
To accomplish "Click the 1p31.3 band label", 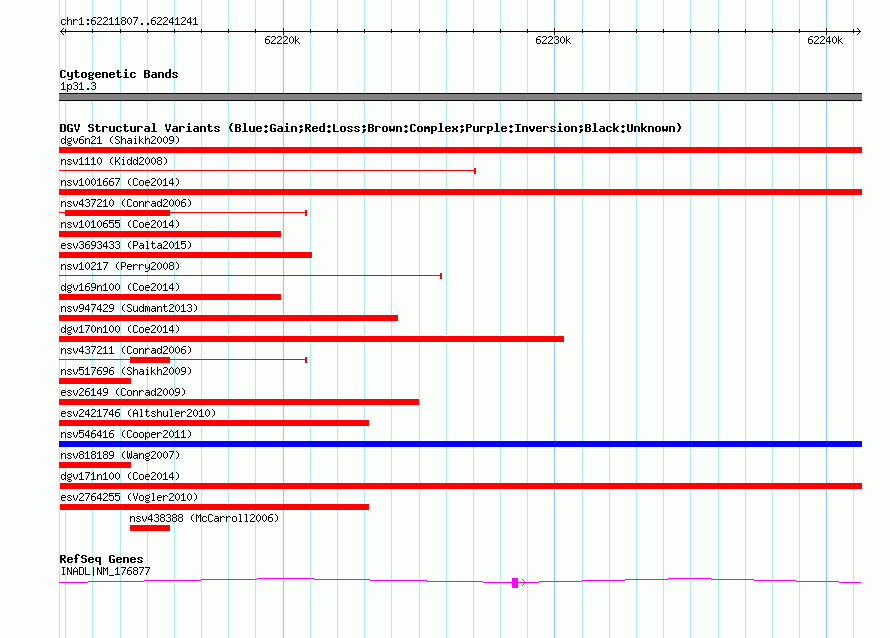I will (78, 86).
